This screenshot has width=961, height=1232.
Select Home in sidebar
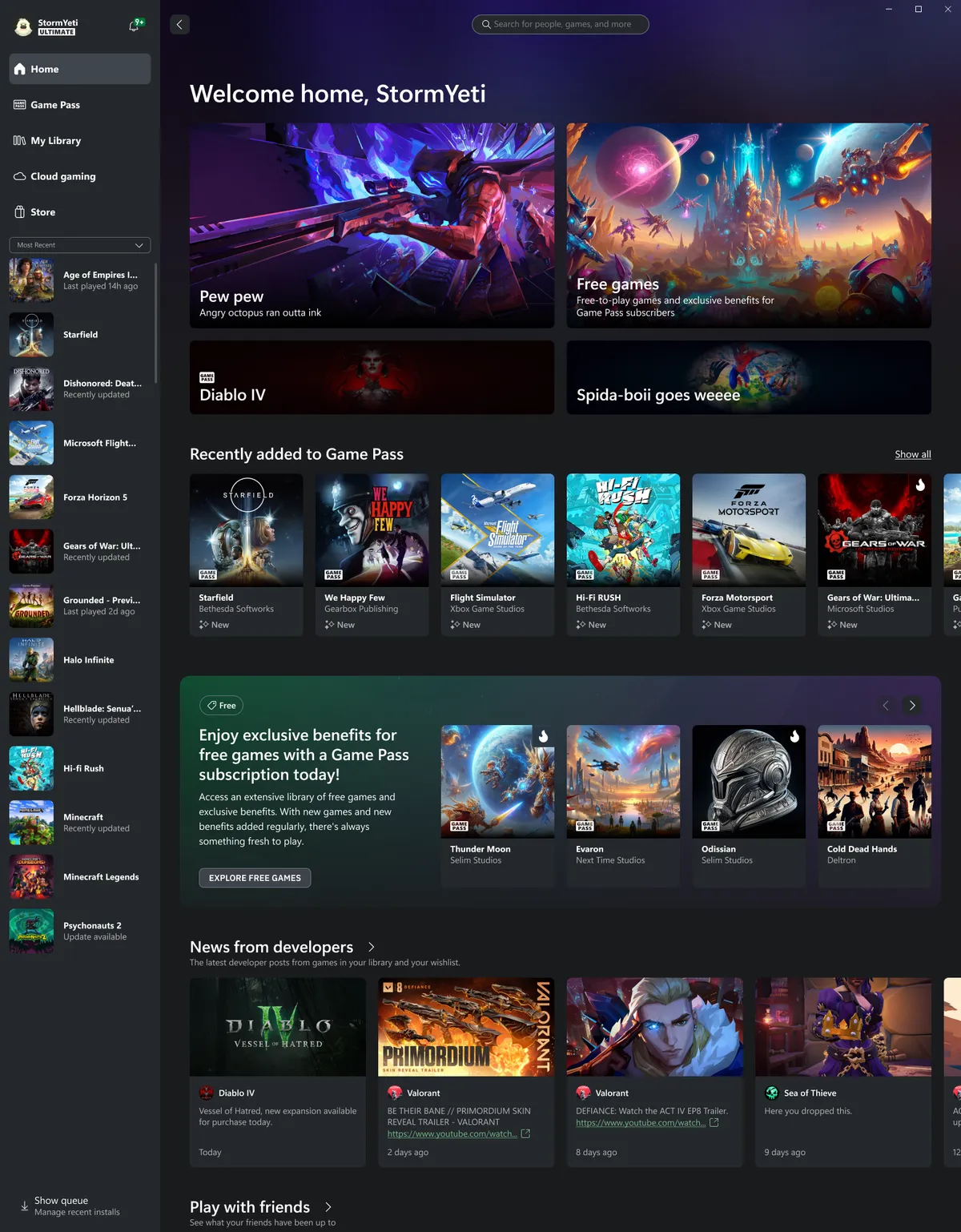coord(79,69)
